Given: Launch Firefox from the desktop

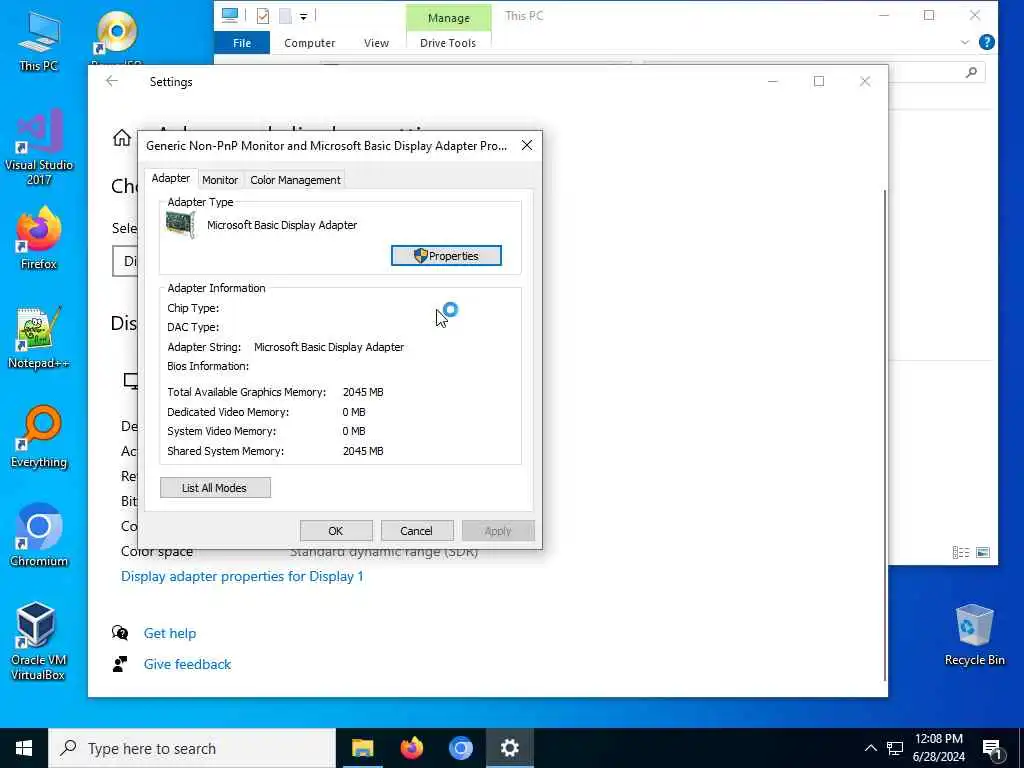Looking at the screenshot, I should coord(39,238).
